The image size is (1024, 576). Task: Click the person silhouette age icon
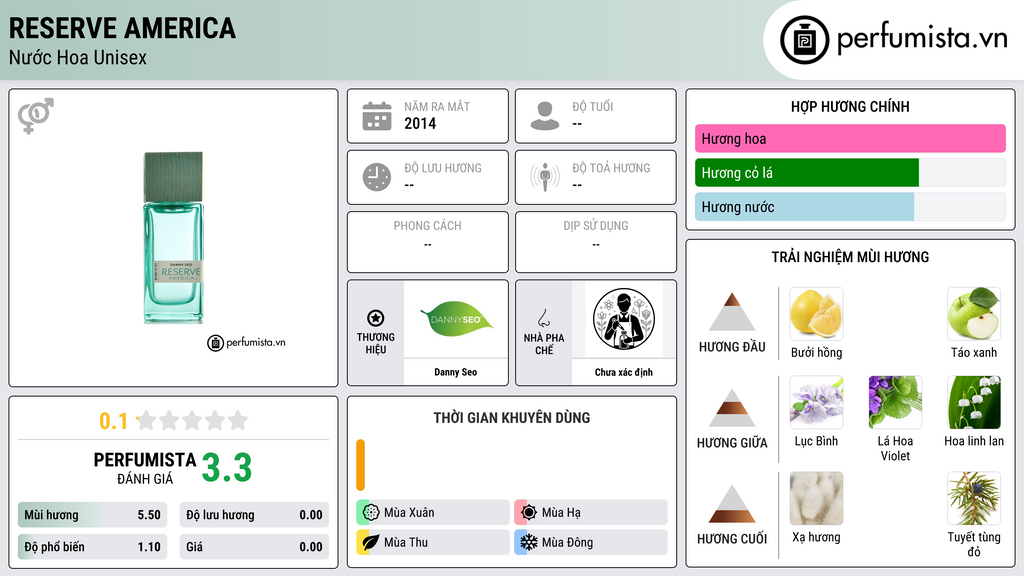[545, 116]
